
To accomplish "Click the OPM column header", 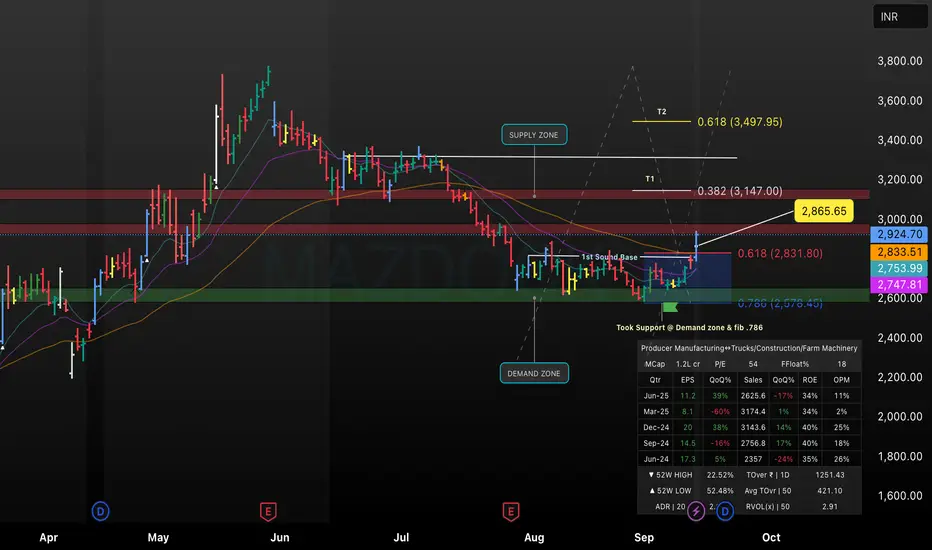I will (841, 380).
